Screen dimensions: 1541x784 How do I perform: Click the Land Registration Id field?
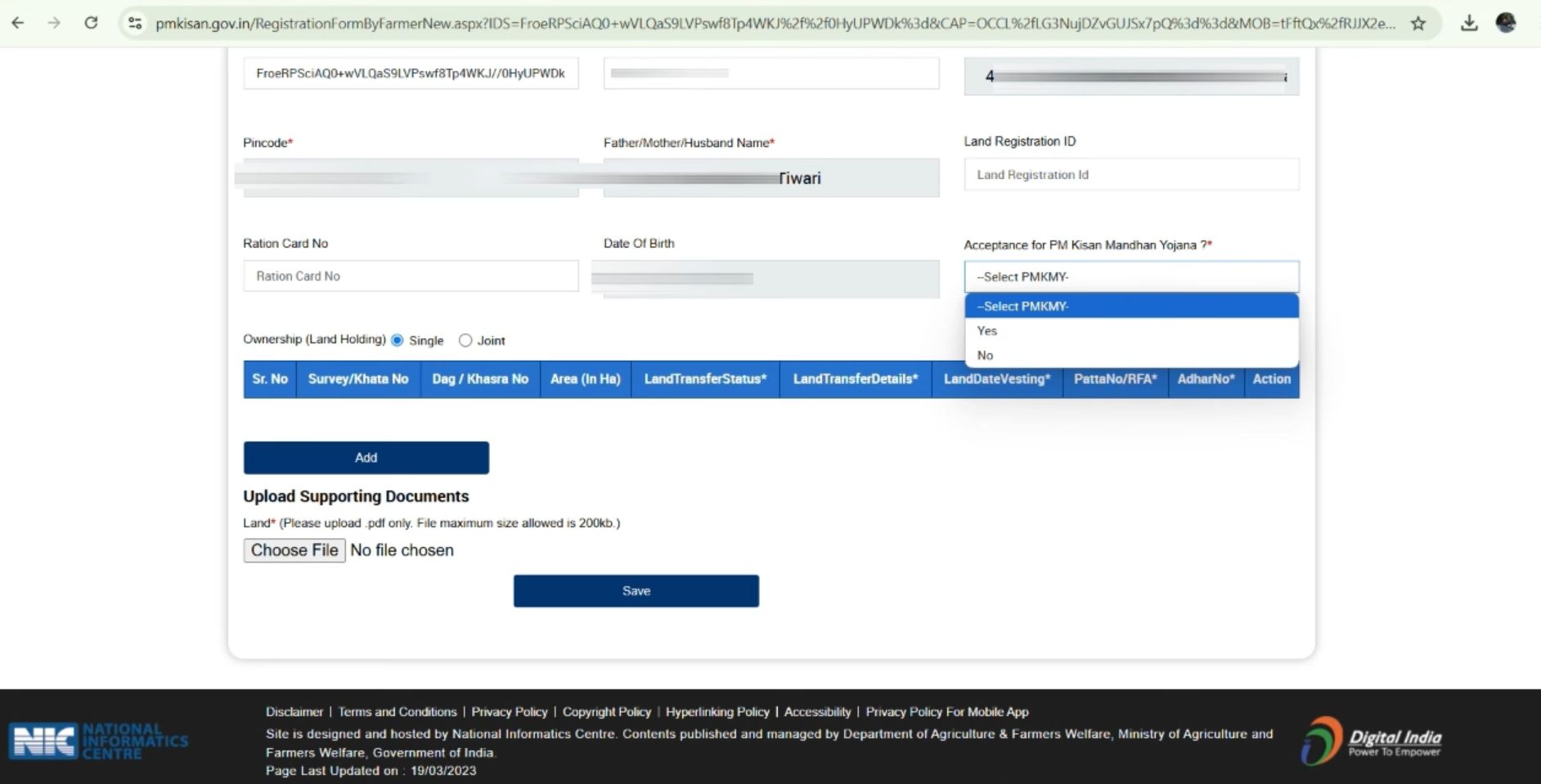pos(1130,175)
